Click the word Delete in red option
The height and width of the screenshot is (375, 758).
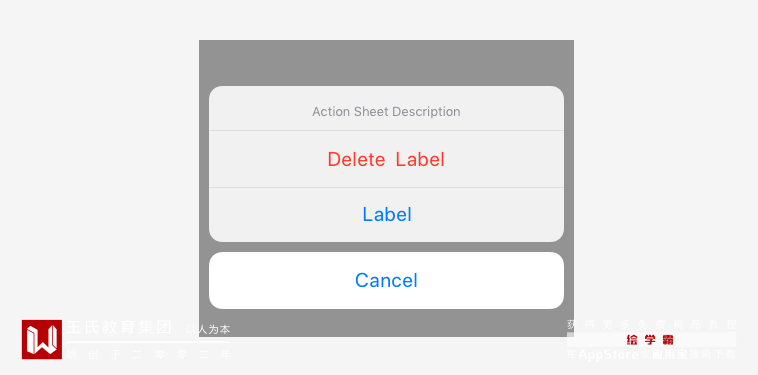(x=356, y=159)
